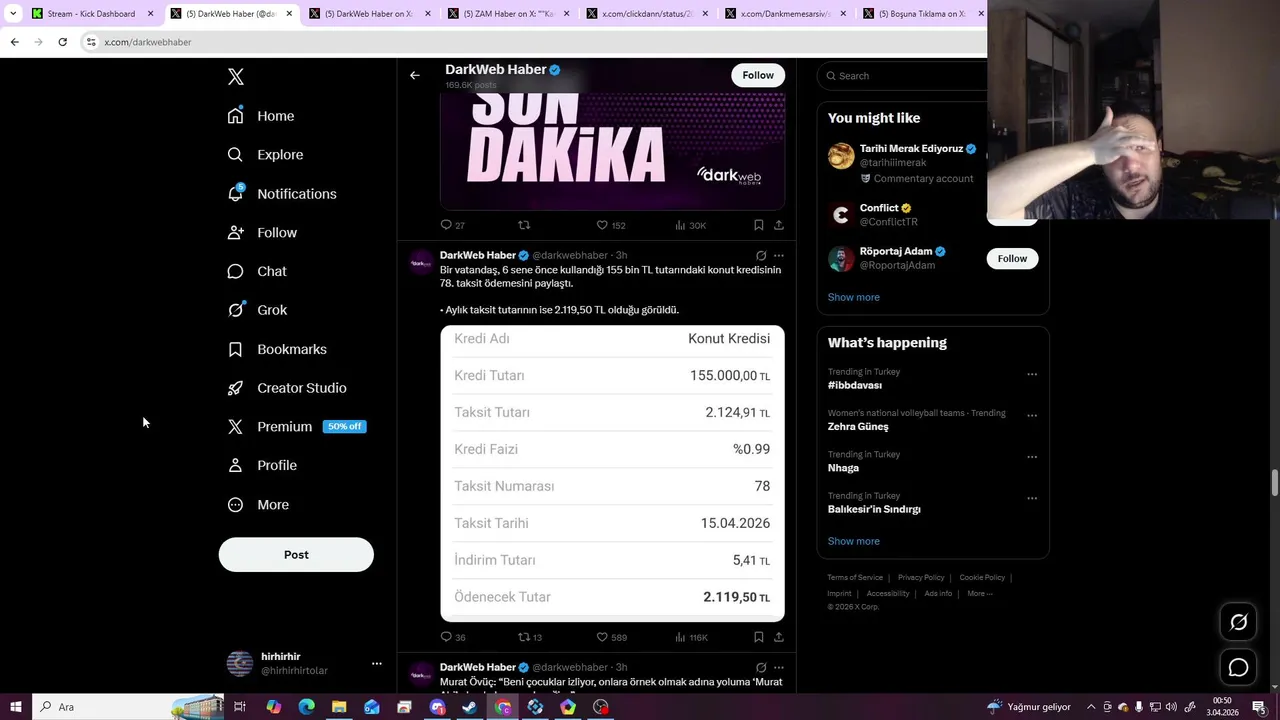View analytics of the post with 30K views

point(690,225)
